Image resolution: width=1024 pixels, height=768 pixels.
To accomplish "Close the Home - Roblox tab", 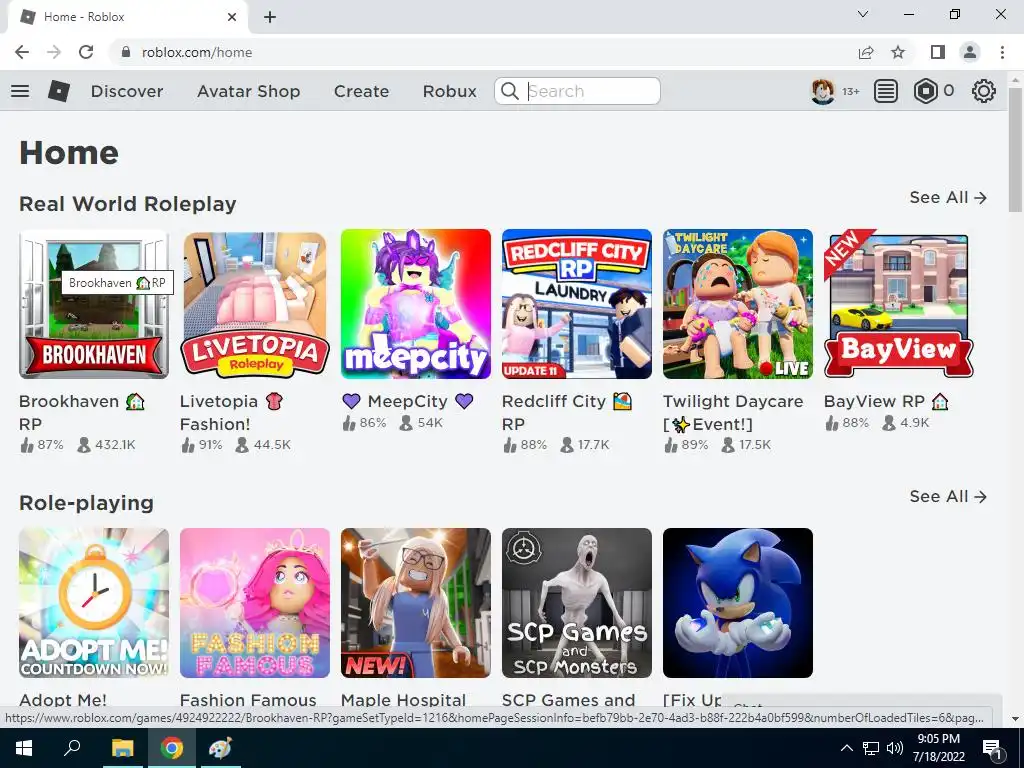I will pyautogui.click(x=232, y=17).
